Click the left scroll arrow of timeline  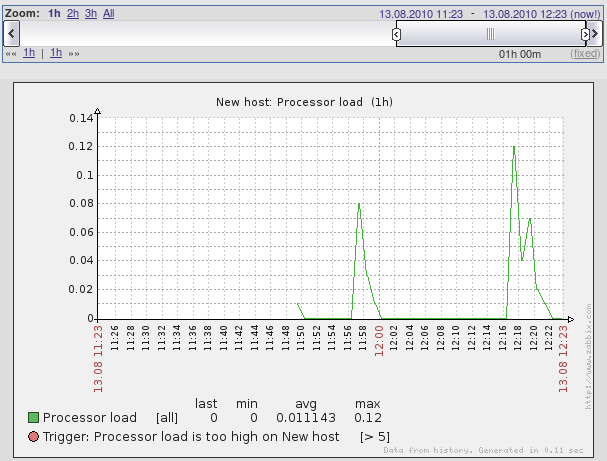[x=11, y=34]
